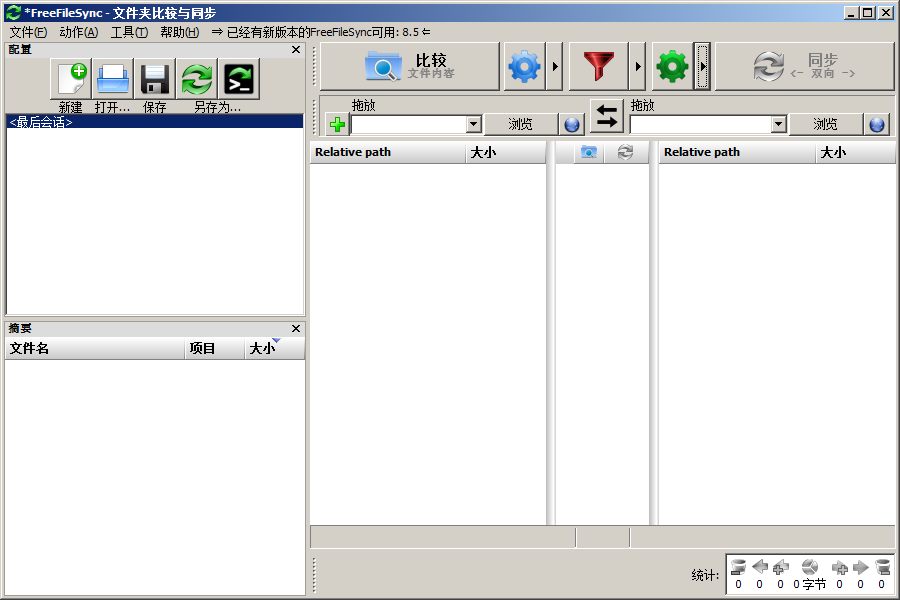Click the New configuration icon (新建)
900x600 pixels.
[x=71, y=79]
